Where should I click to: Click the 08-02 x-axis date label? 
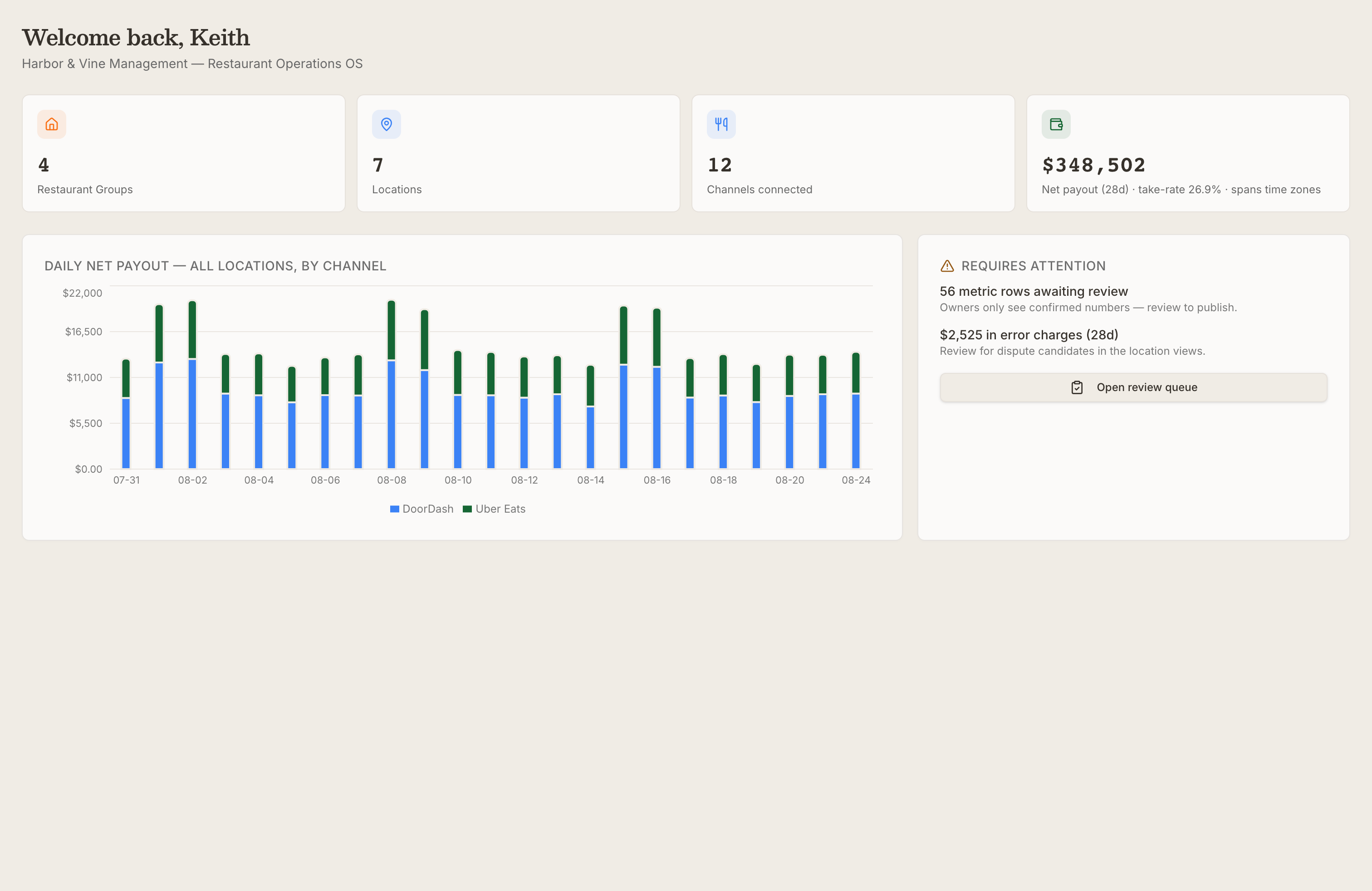(192, 480)
